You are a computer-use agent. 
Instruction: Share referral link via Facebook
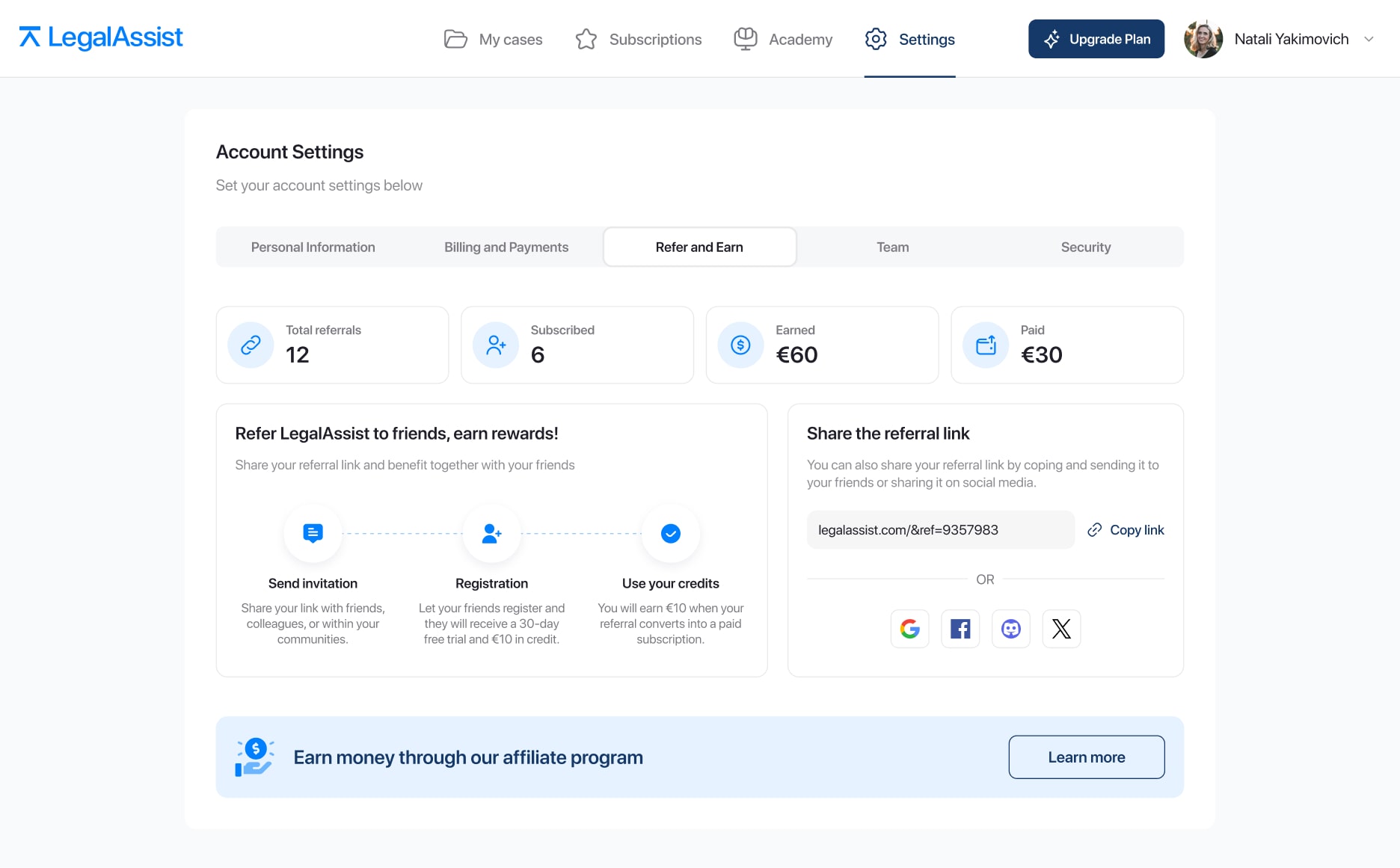click(960, 629)
